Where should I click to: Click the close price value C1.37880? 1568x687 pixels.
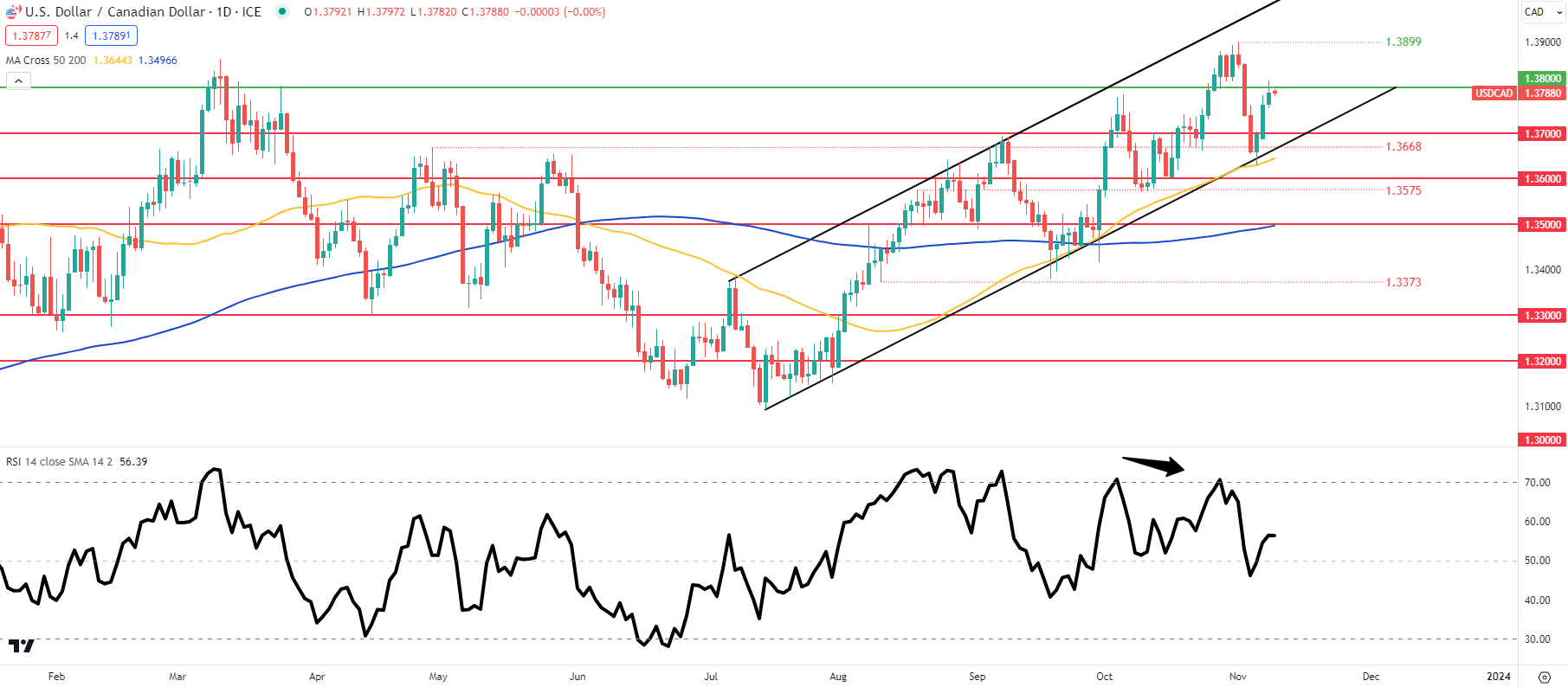pyautogui.click(x=485, y=12)
